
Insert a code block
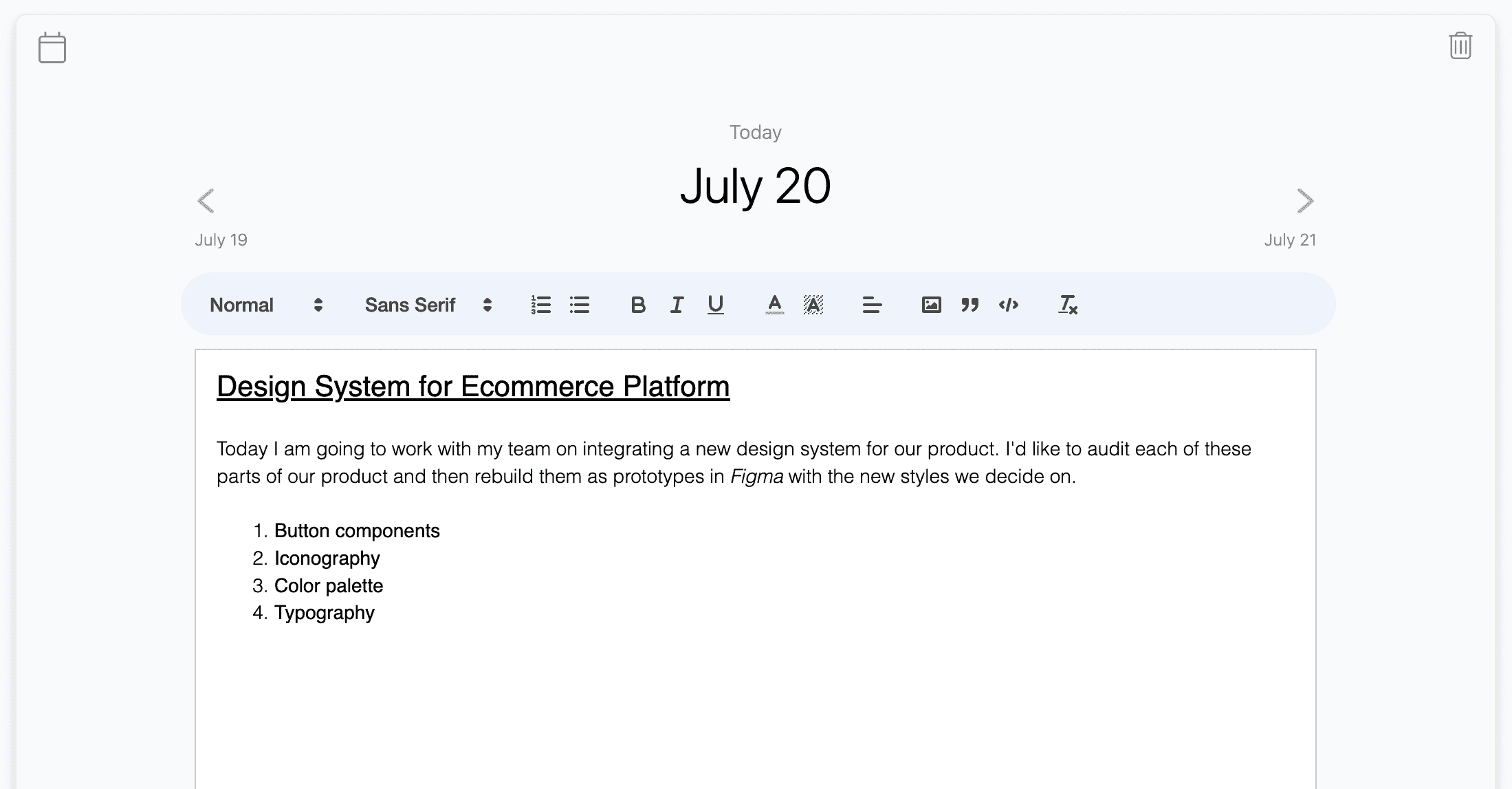pos(1008,305)
